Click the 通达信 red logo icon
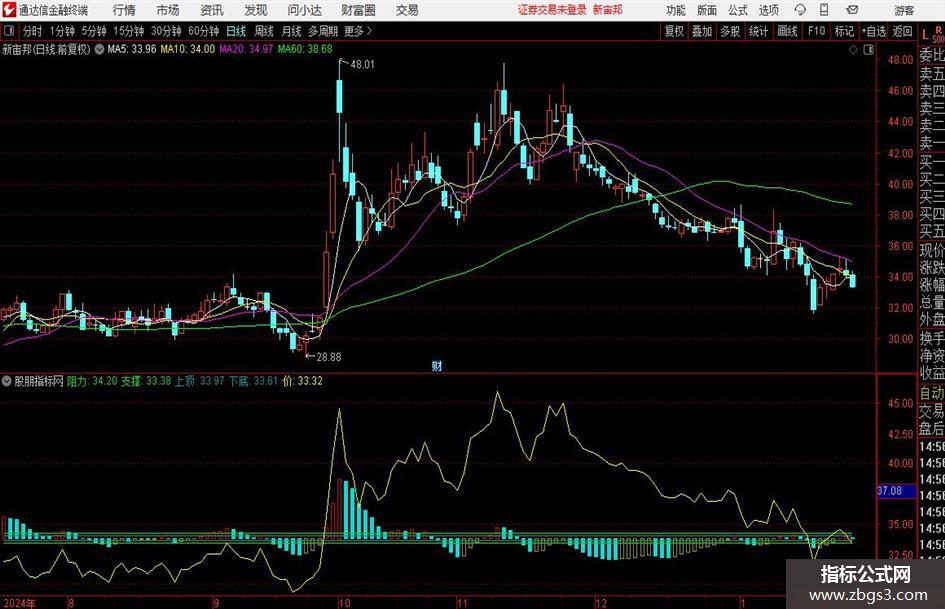The width and height of the screenshot is (945, 609). [9, 10]
